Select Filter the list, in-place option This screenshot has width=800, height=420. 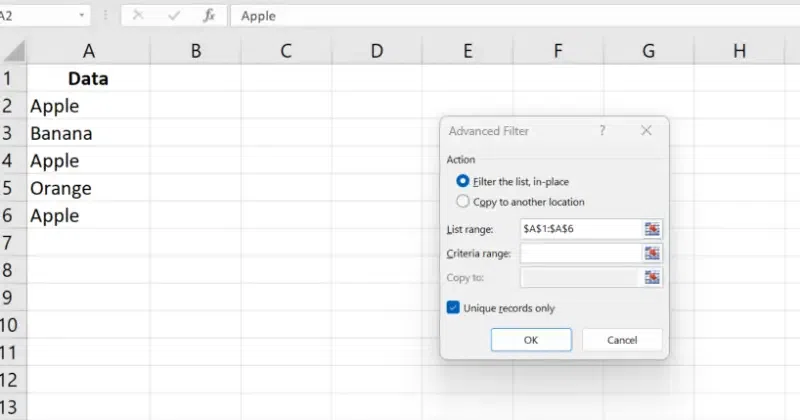[x=462, y=181]
